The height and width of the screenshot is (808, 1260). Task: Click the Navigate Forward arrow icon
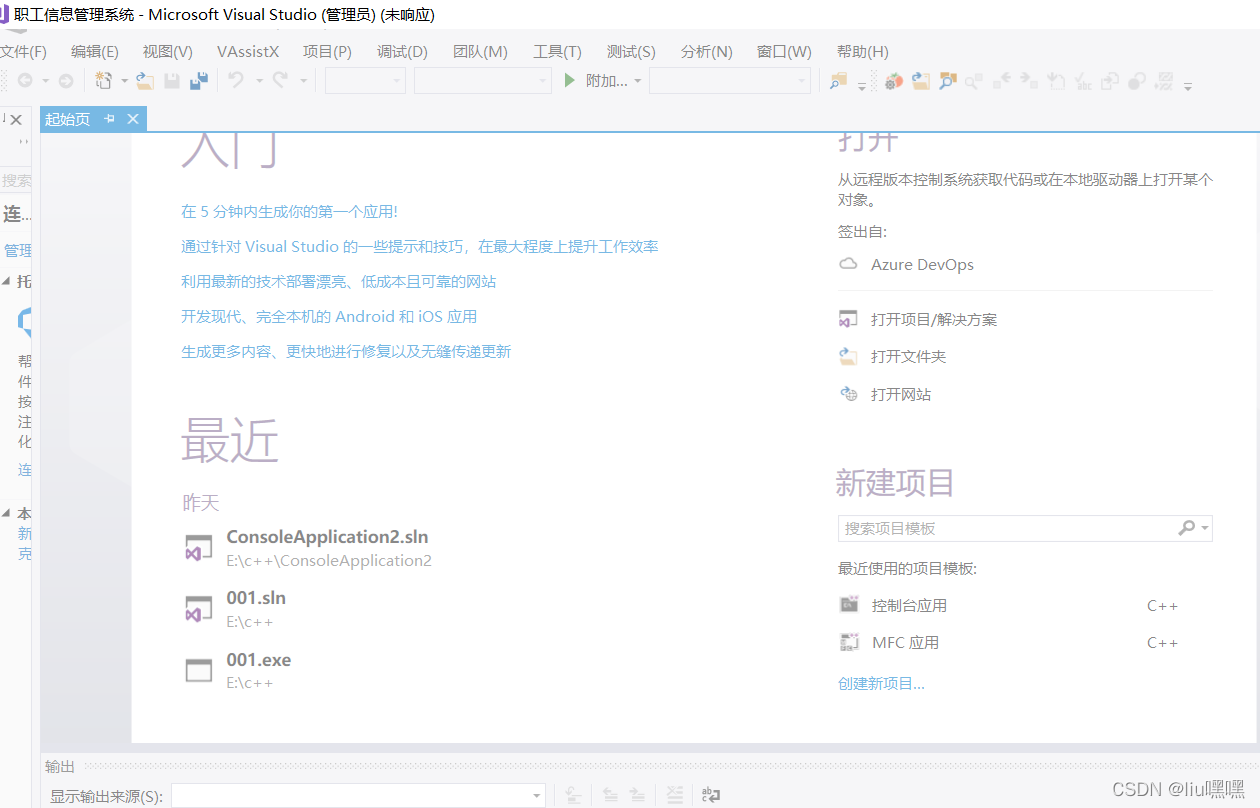pyautogui.click(x=65, y=81)
